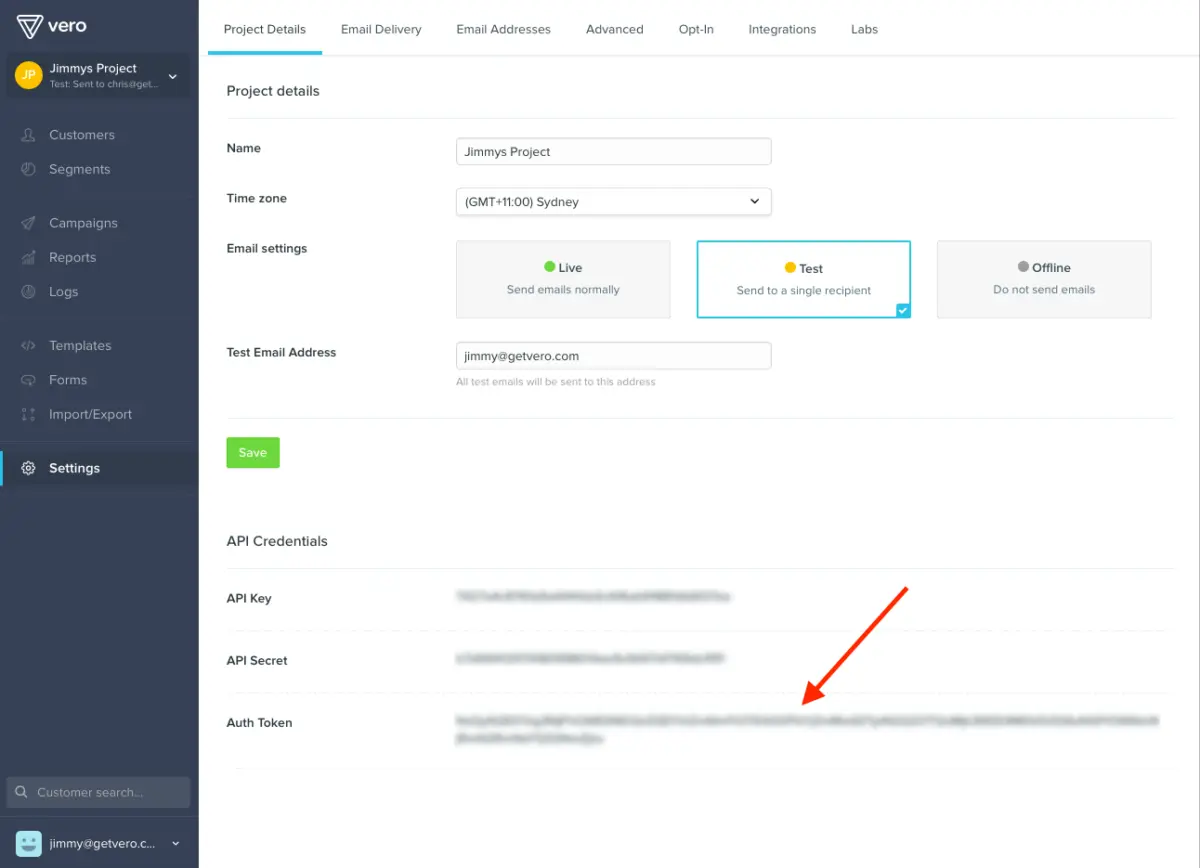
Task: Expand the Jimmys Project switcher
Action: 97,75
